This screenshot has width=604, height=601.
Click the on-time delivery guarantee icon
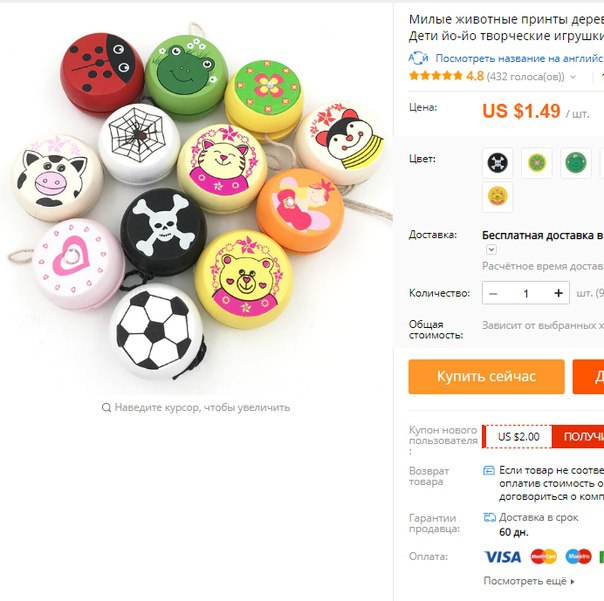490,517
